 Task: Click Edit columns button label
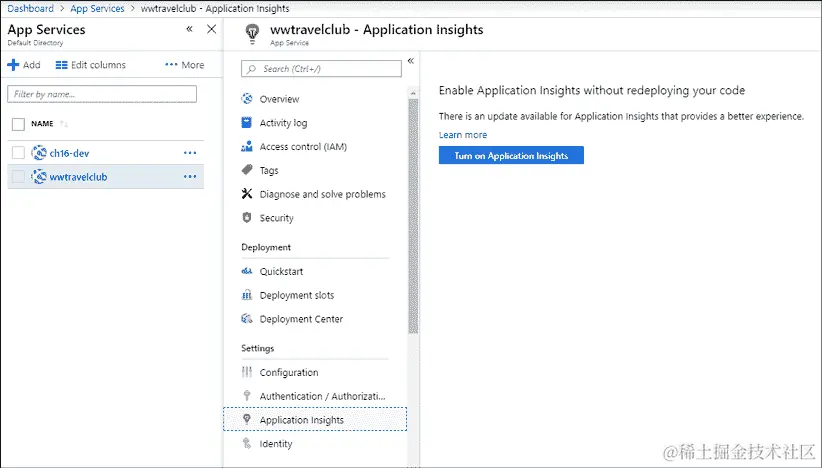point(99,65)
